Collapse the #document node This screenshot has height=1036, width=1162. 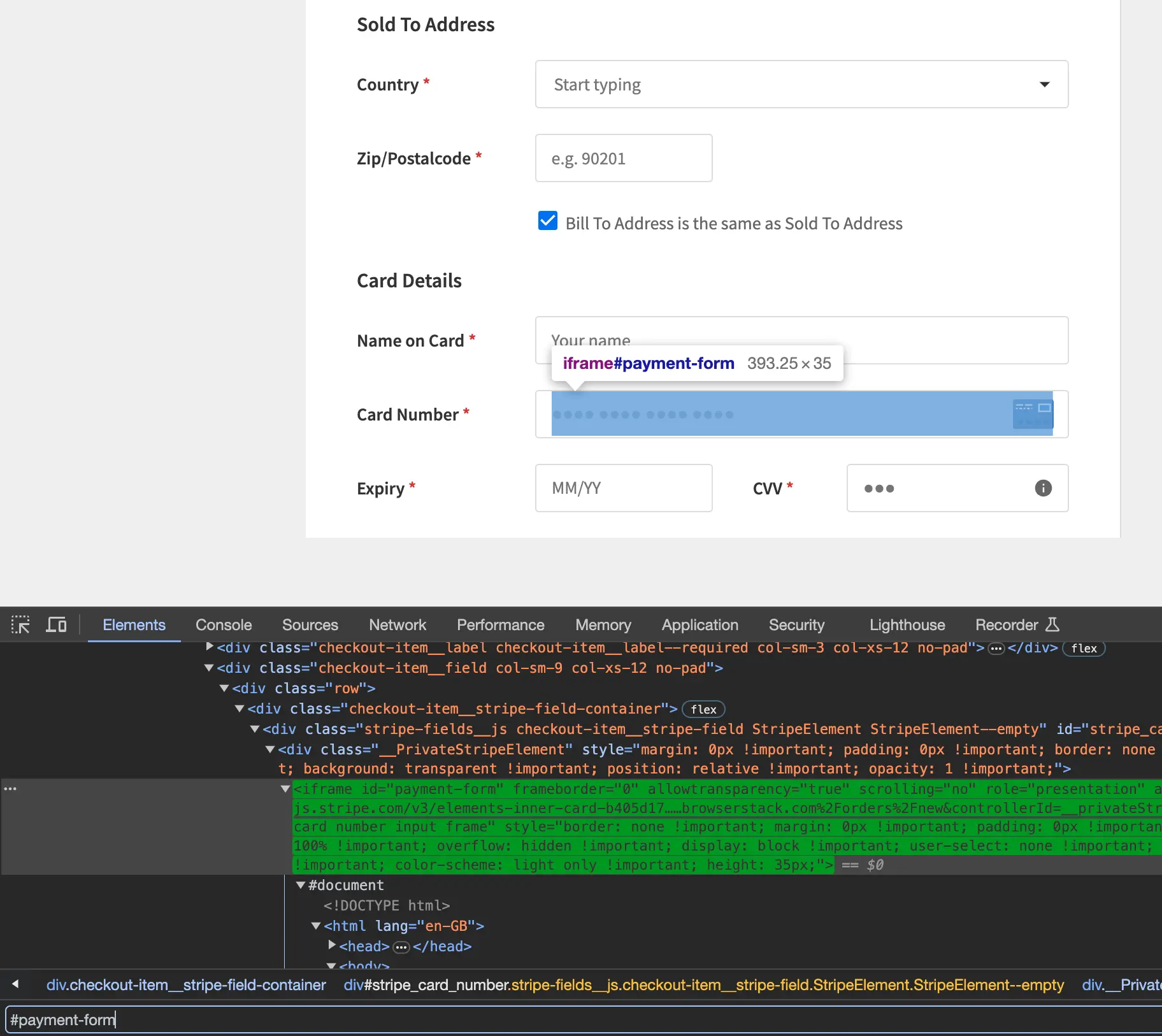[x=301, y=885]
